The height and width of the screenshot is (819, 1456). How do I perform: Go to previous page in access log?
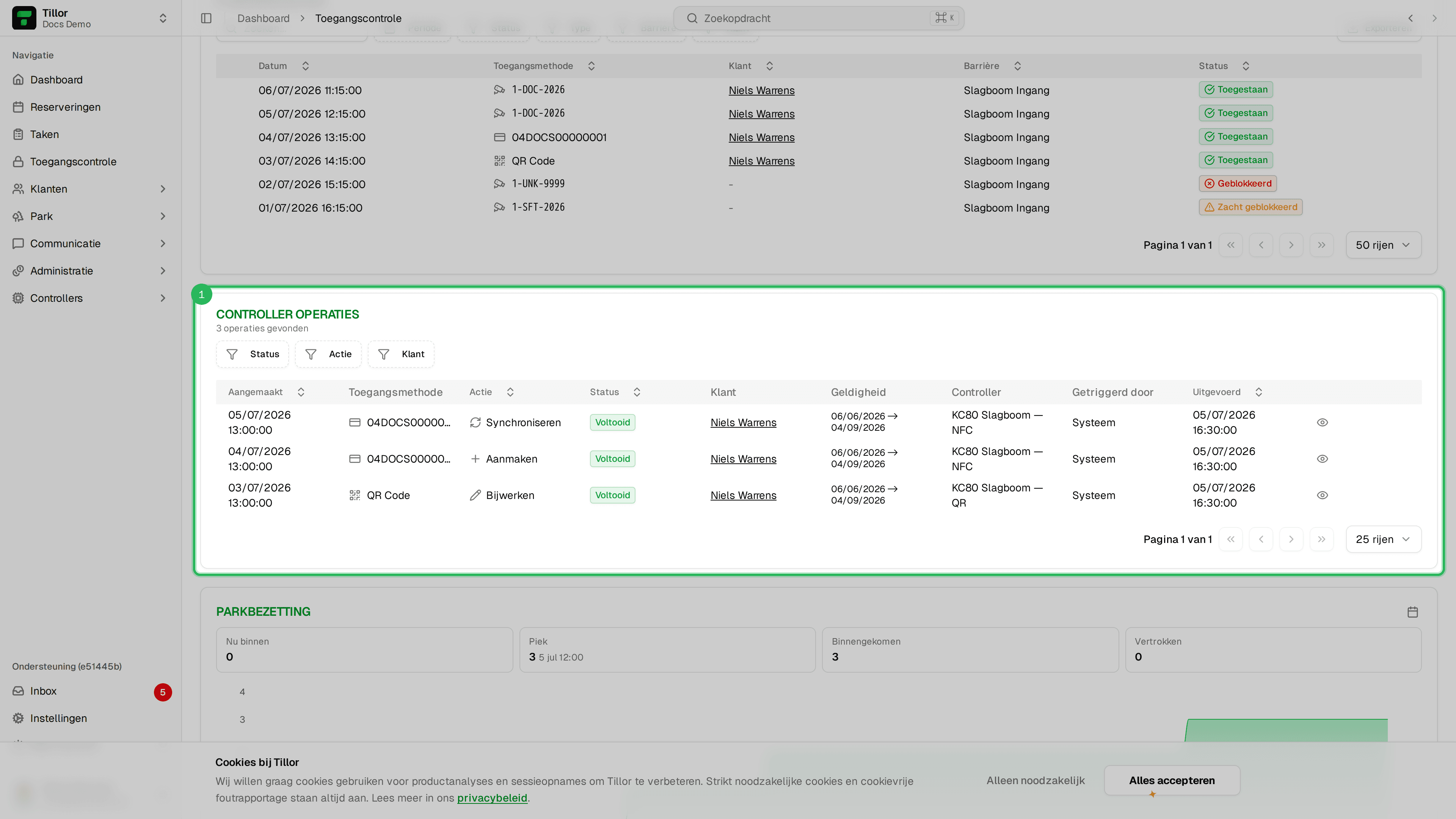1261,245
